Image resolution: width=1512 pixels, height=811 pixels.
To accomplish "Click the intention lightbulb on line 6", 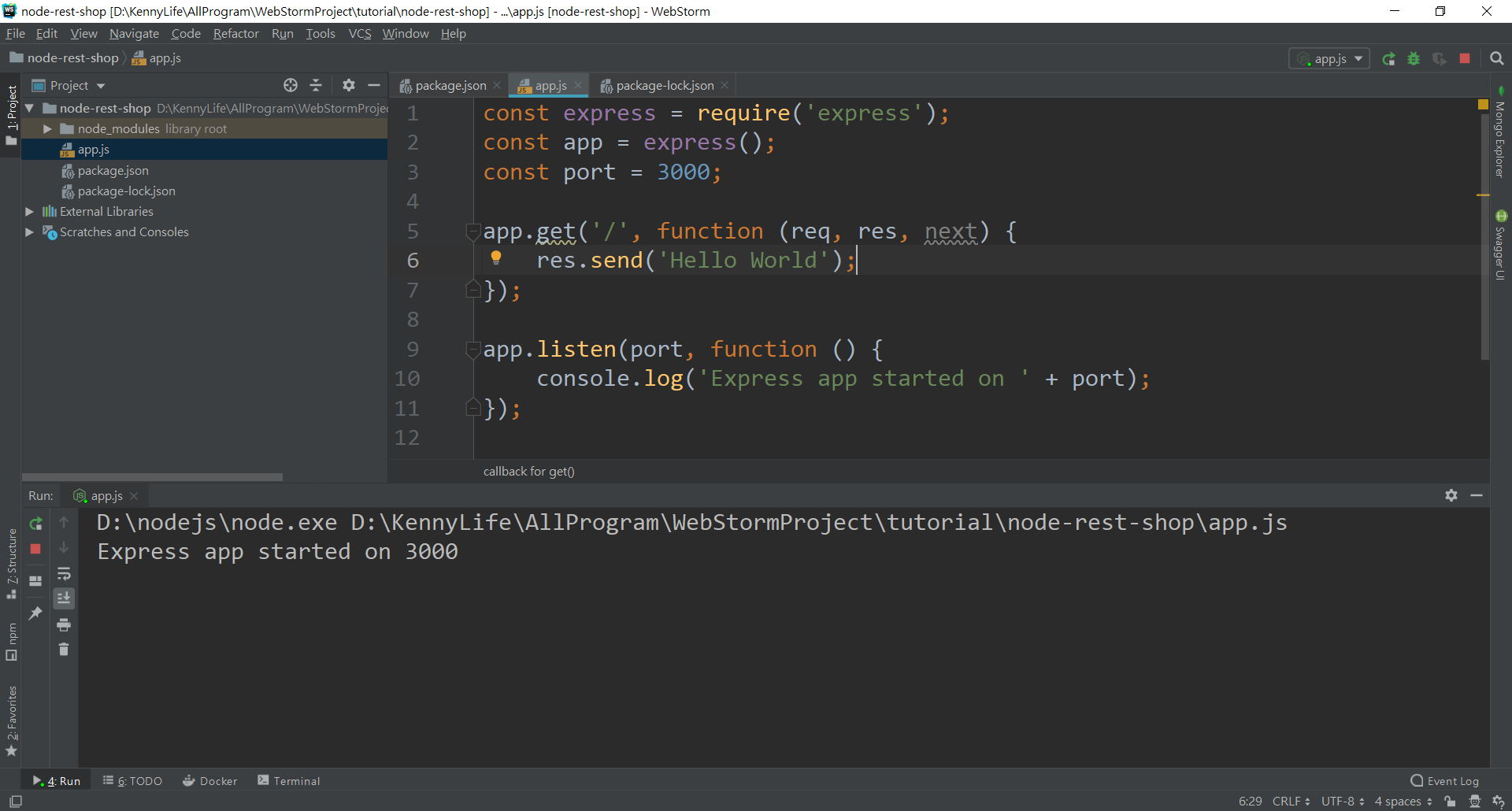I will 496,257.
